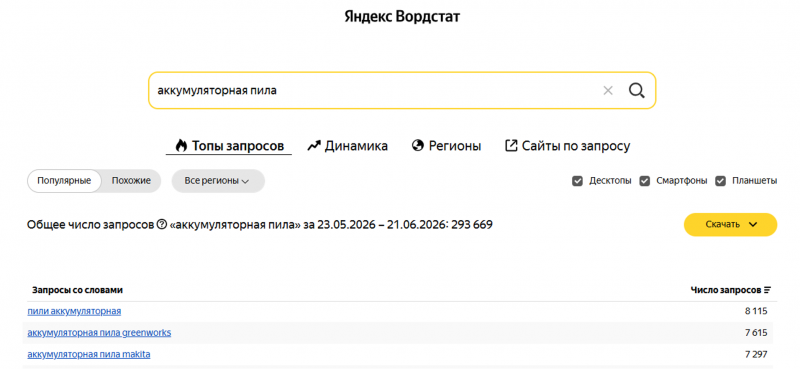Click the help question mark icon

(x=162, y=225)
